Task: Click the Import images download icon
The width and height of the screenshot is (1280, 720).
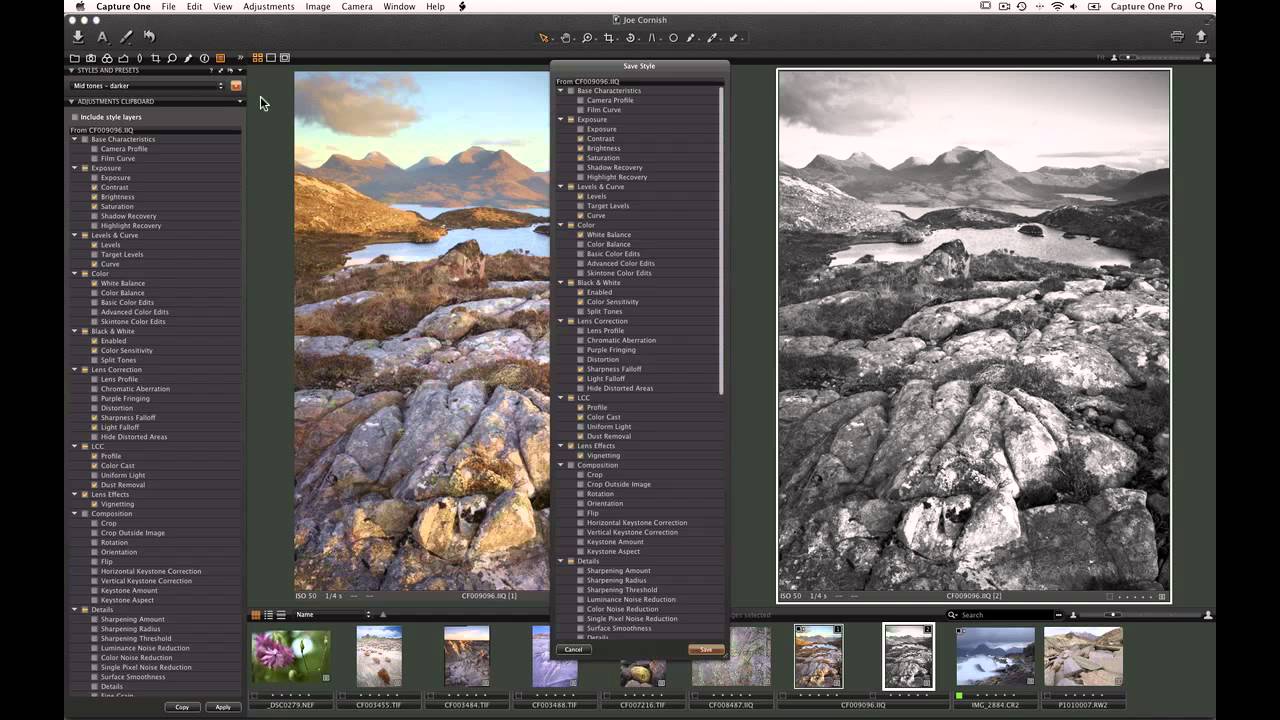Action: pos(78,37)
